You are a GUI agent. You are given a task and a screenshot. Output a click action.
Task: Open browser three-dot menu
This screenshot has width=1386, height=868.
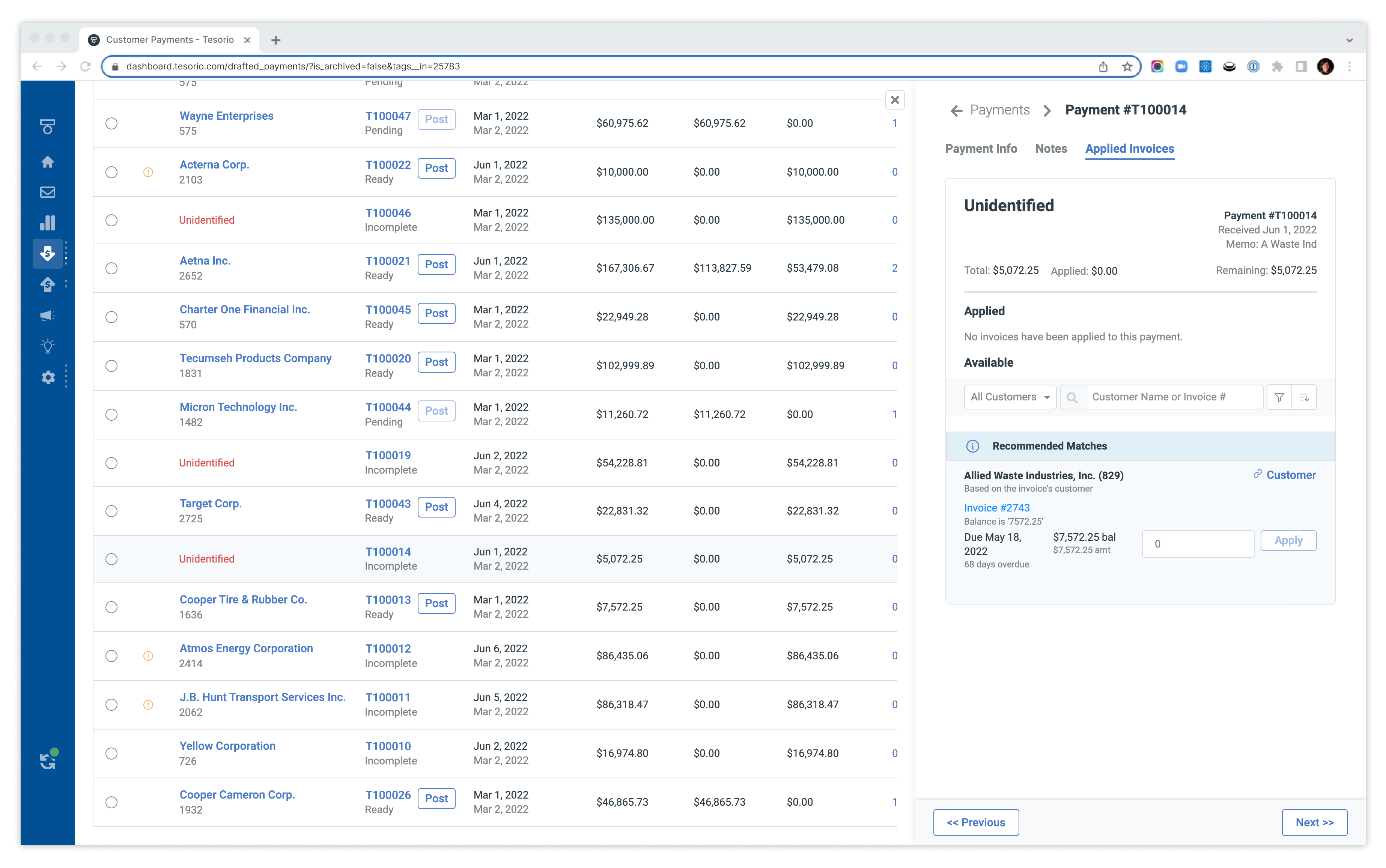(x=1350, y=66)
